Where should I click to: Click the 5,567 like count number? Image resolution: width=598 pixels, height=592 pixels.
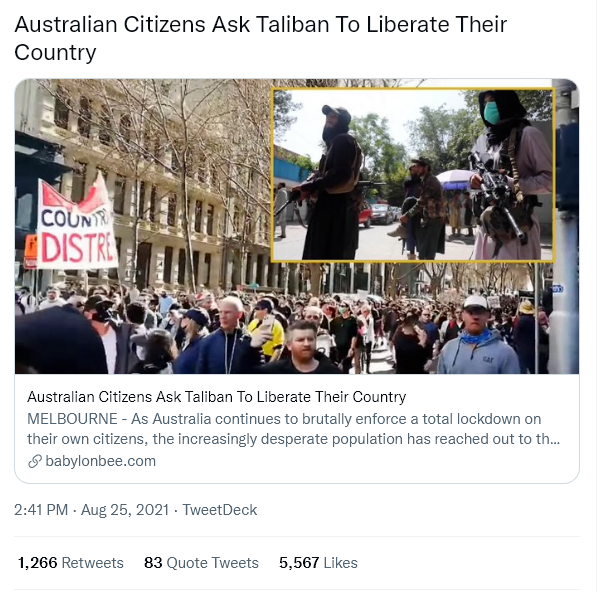click(x=299, y=563)
